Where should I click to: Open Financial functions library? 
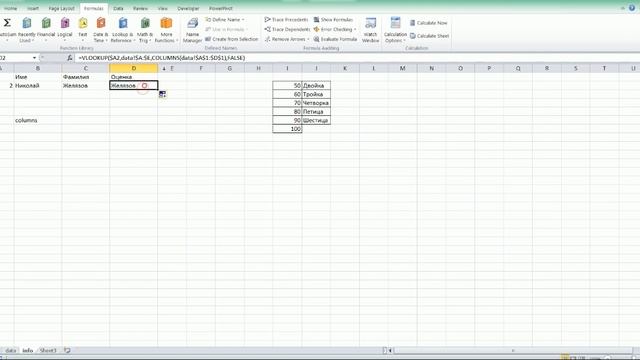coord(46,30)
